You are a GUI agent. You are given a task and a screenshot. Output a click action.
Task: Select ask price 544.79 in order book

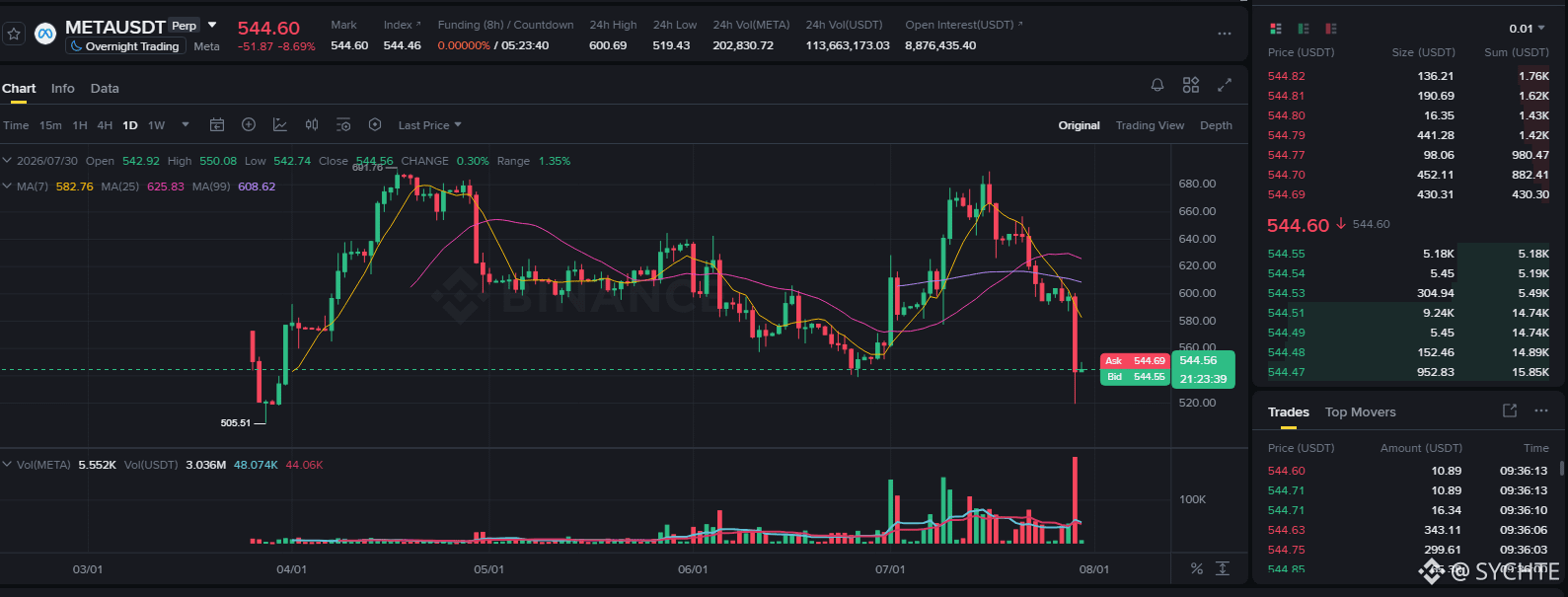1286,135
